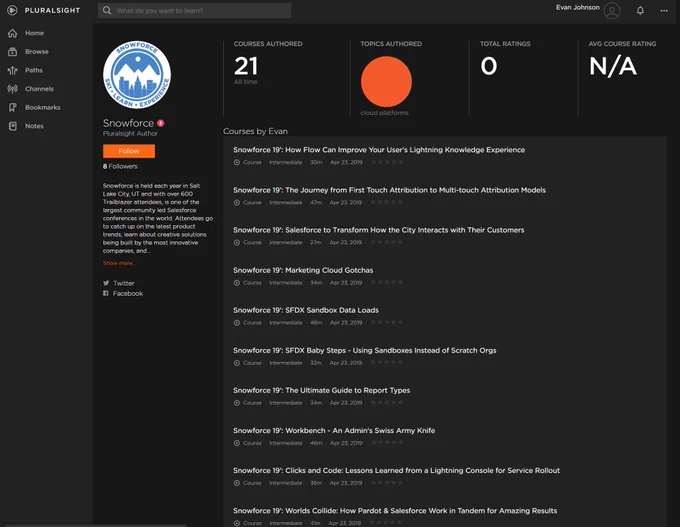Click course icon for Workbench Swiss Army Knife
The image size is (680, 527).
pos(237,443)
